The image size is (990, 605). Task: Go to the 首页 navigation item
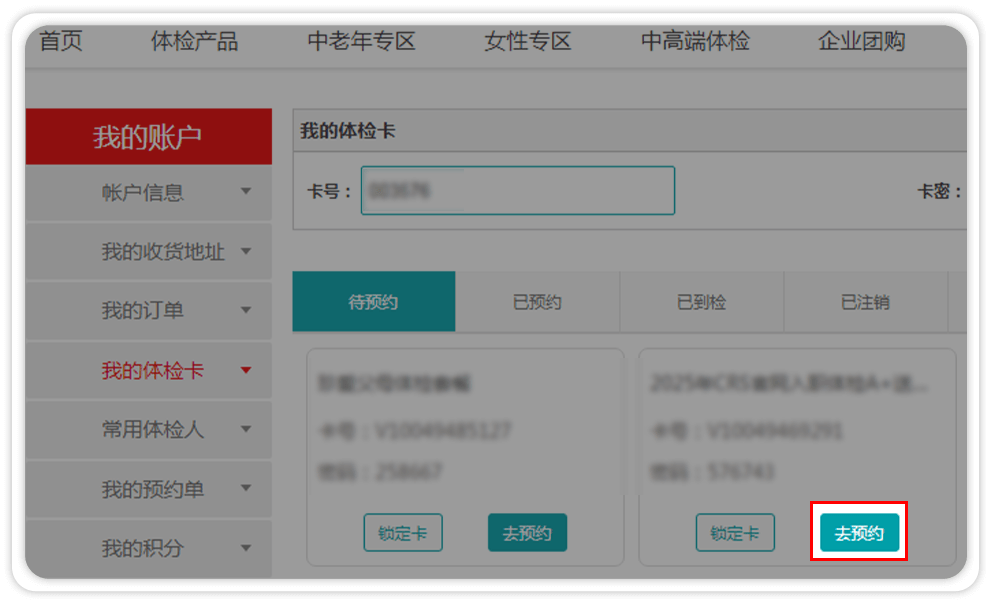click(x=61, y=41)
